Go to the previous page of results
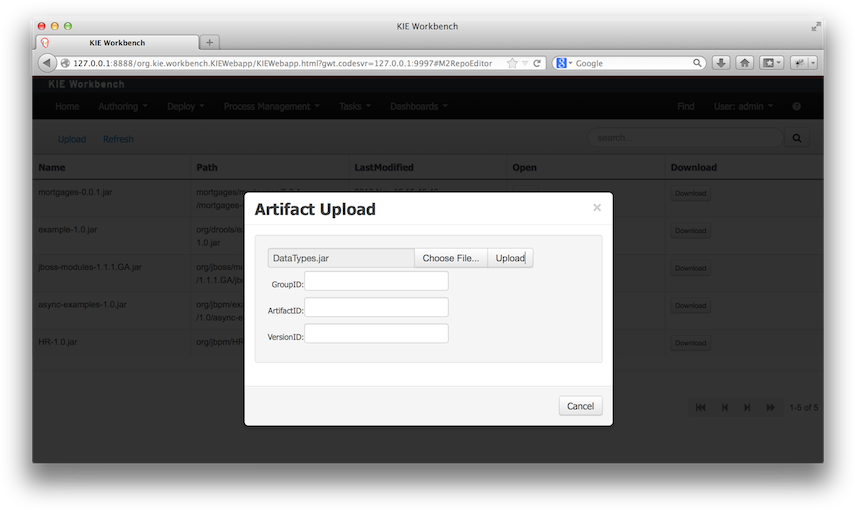This screenshot has height=510, width=855. coord(725,407)
